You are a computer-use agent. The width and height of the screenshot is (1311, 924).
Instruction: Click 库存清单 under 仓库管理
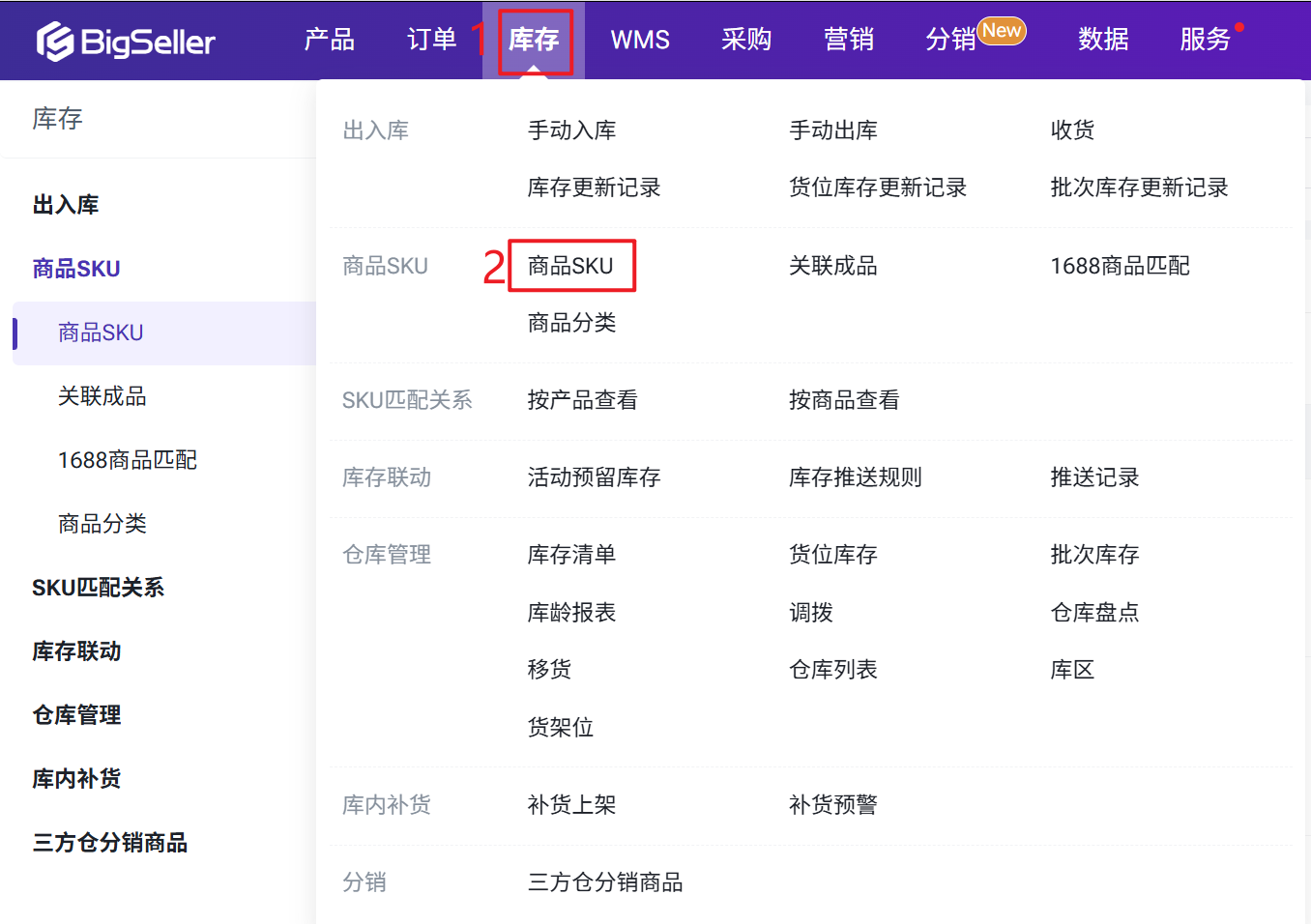tap(571, 555)
